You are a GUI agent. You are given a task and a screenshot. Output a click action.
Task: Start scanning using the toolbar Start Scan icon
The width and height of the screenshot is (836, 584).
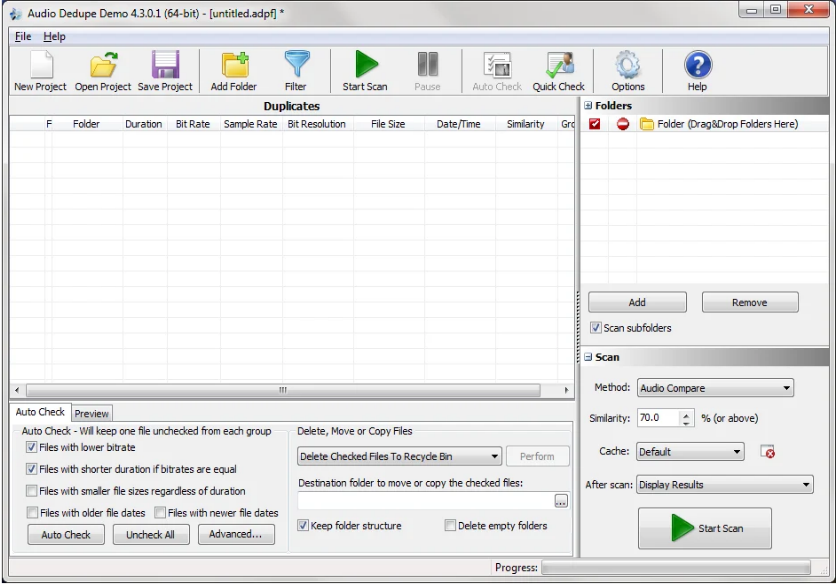[366, 64]
